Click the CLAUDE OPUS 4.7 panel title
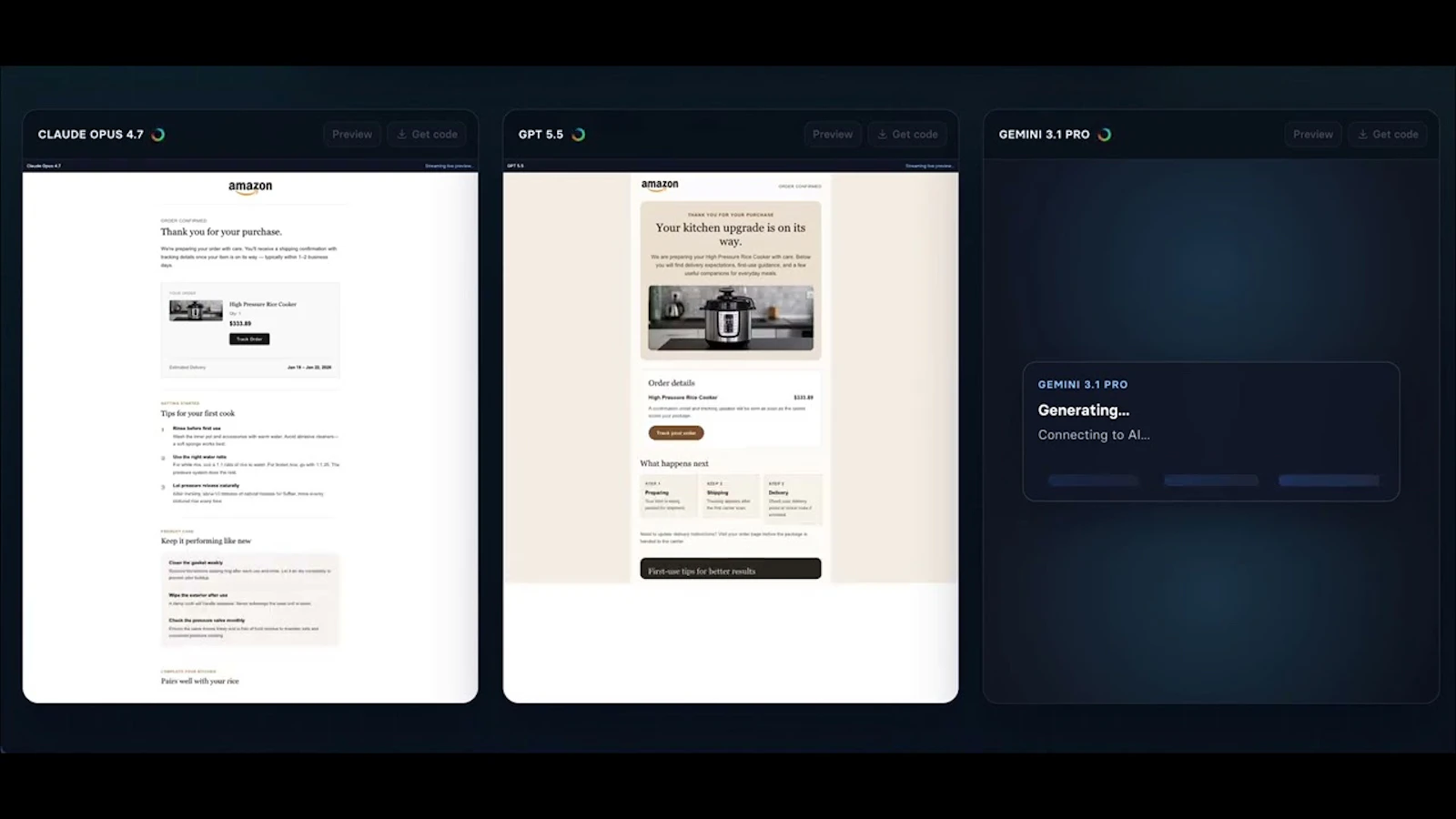The width and height of the screenshot is (1456, 819). pyautogui.click(x=91, y=135)
